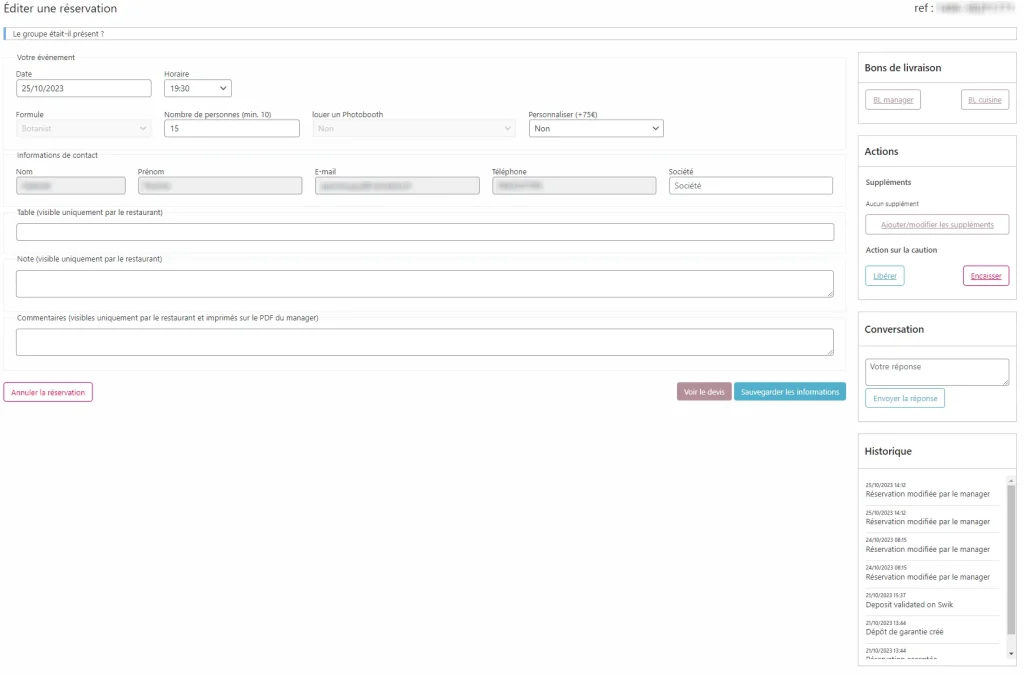1024x675 pixels.
Task: Click the Téléphone contact field
Action: (574, 186)
